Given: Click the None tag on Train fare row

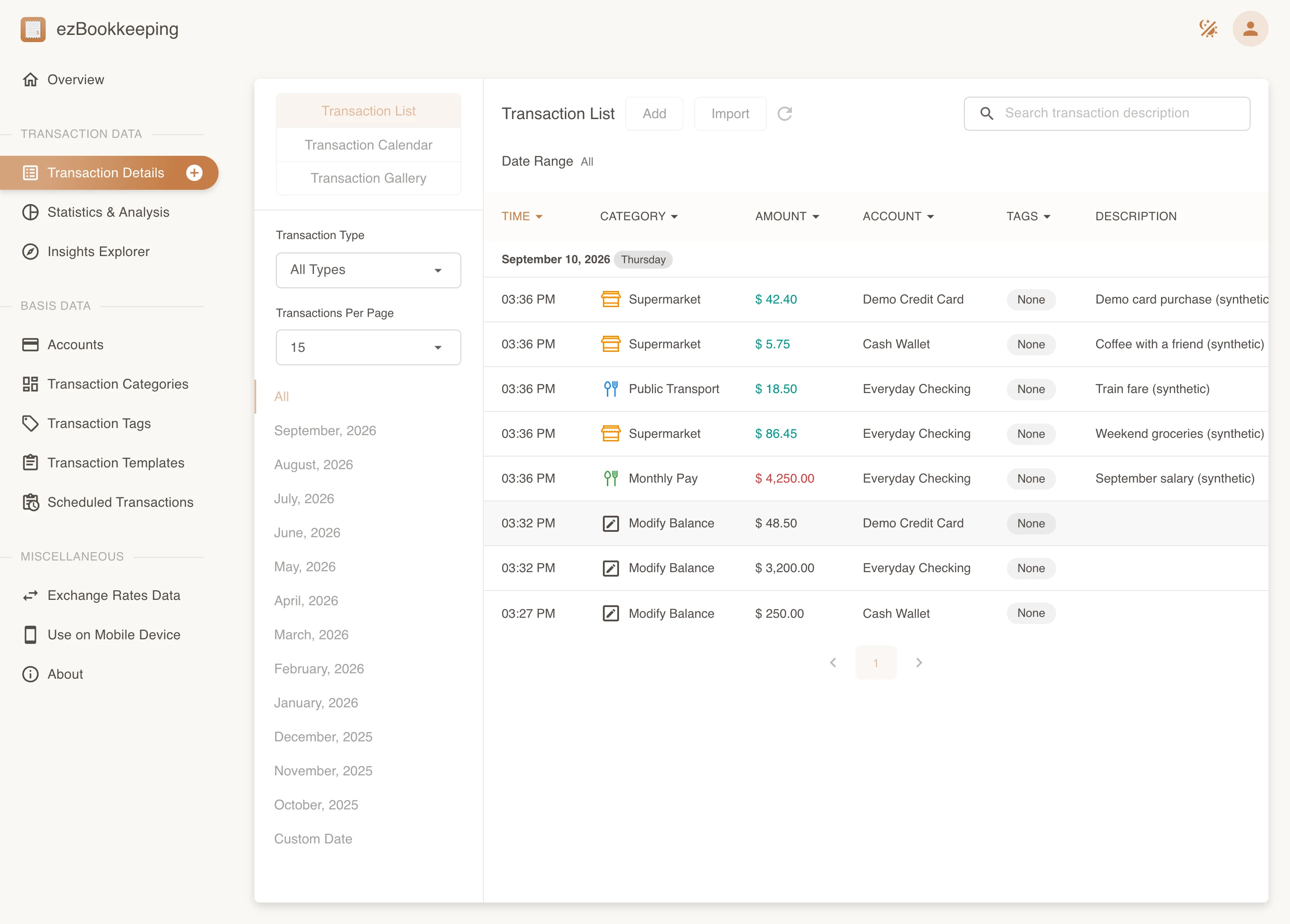Looking at the screenshot, I should point(1031,389).
